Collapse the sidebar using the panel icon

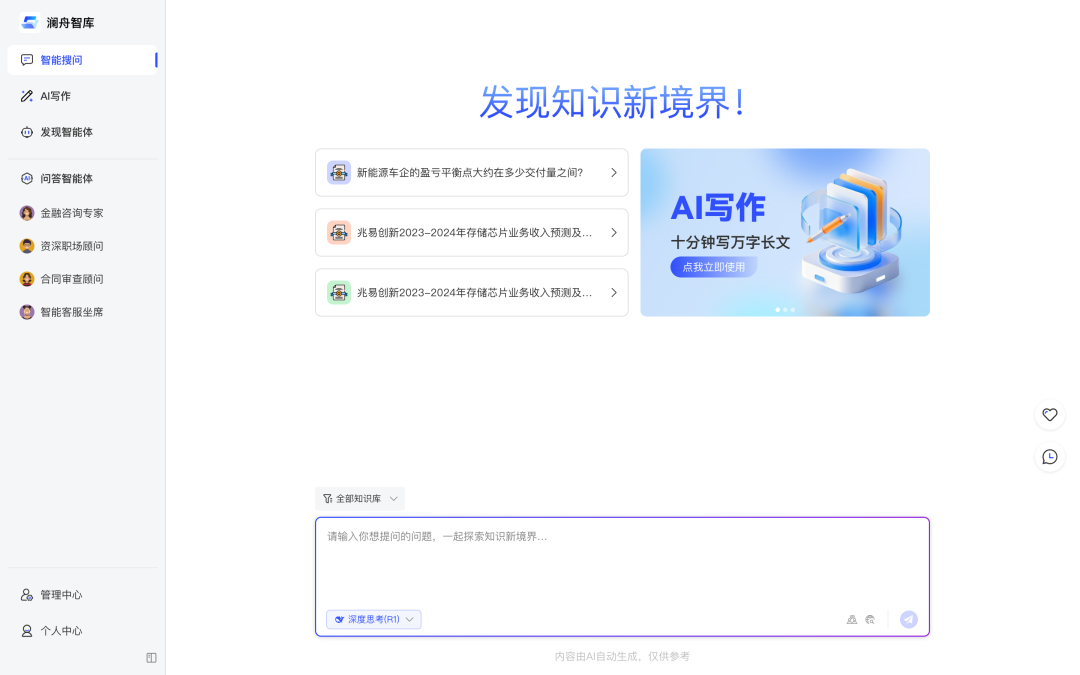(x=151, y=658)
